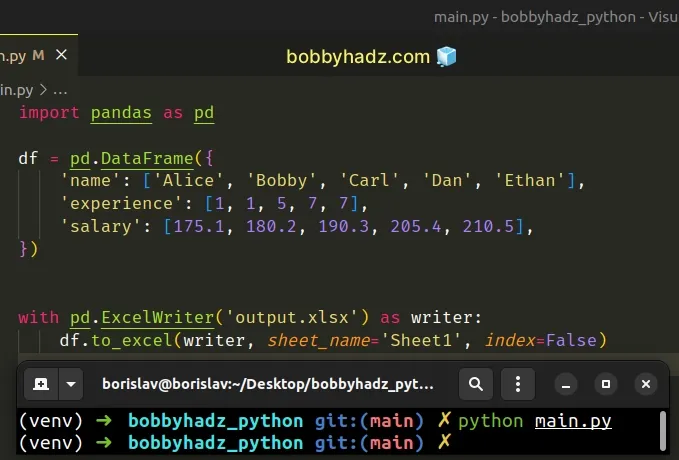Viewport: 679px width, 460px height.
Task: Click the 'Bobby' string in name list
Action: (x=281, y=181)
